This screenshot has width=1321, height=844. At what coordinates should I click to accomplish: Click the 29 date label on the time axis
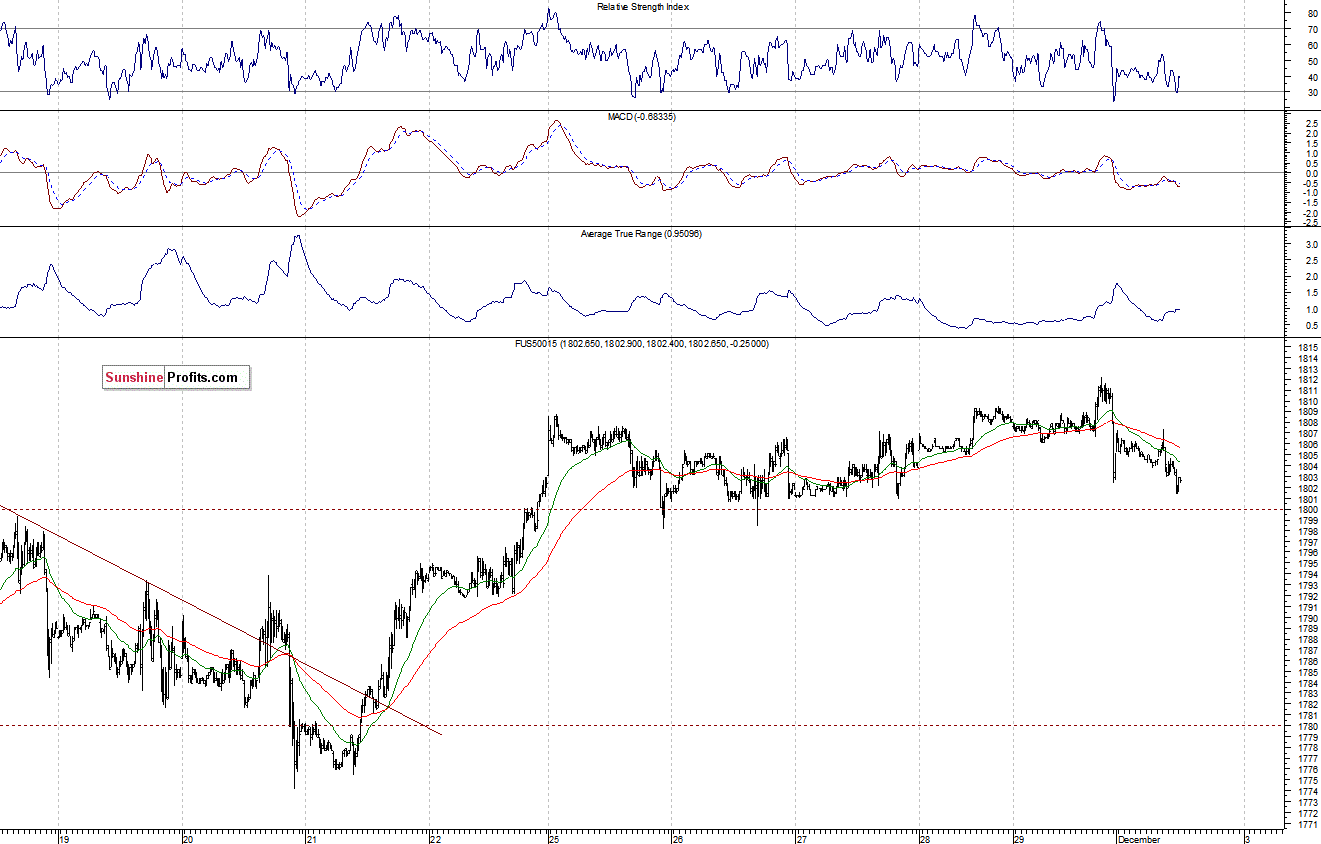click(1019, 838)
